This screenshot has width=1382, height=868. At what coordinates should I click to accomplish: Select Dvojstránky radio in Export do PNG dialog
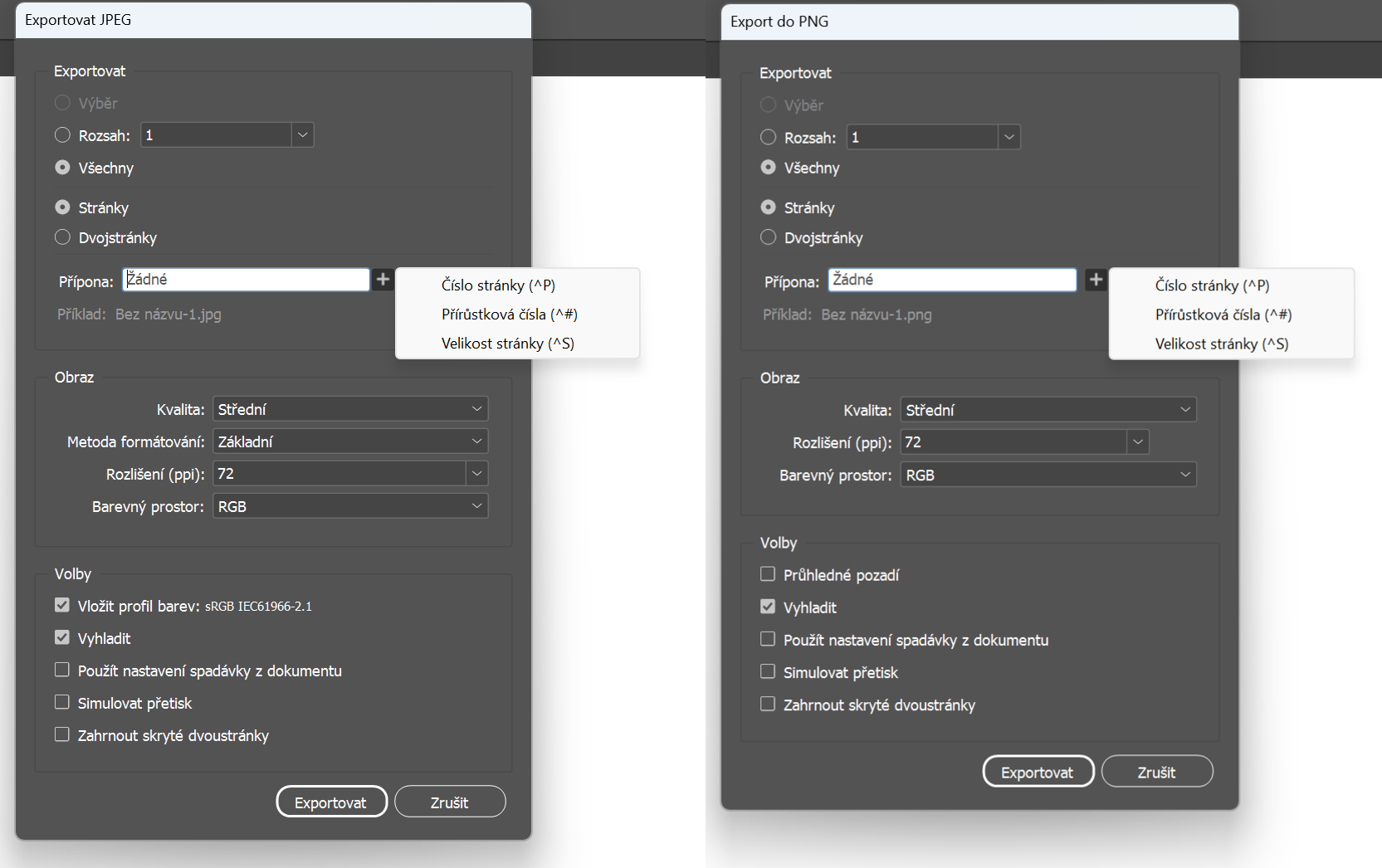click(769, 237)
